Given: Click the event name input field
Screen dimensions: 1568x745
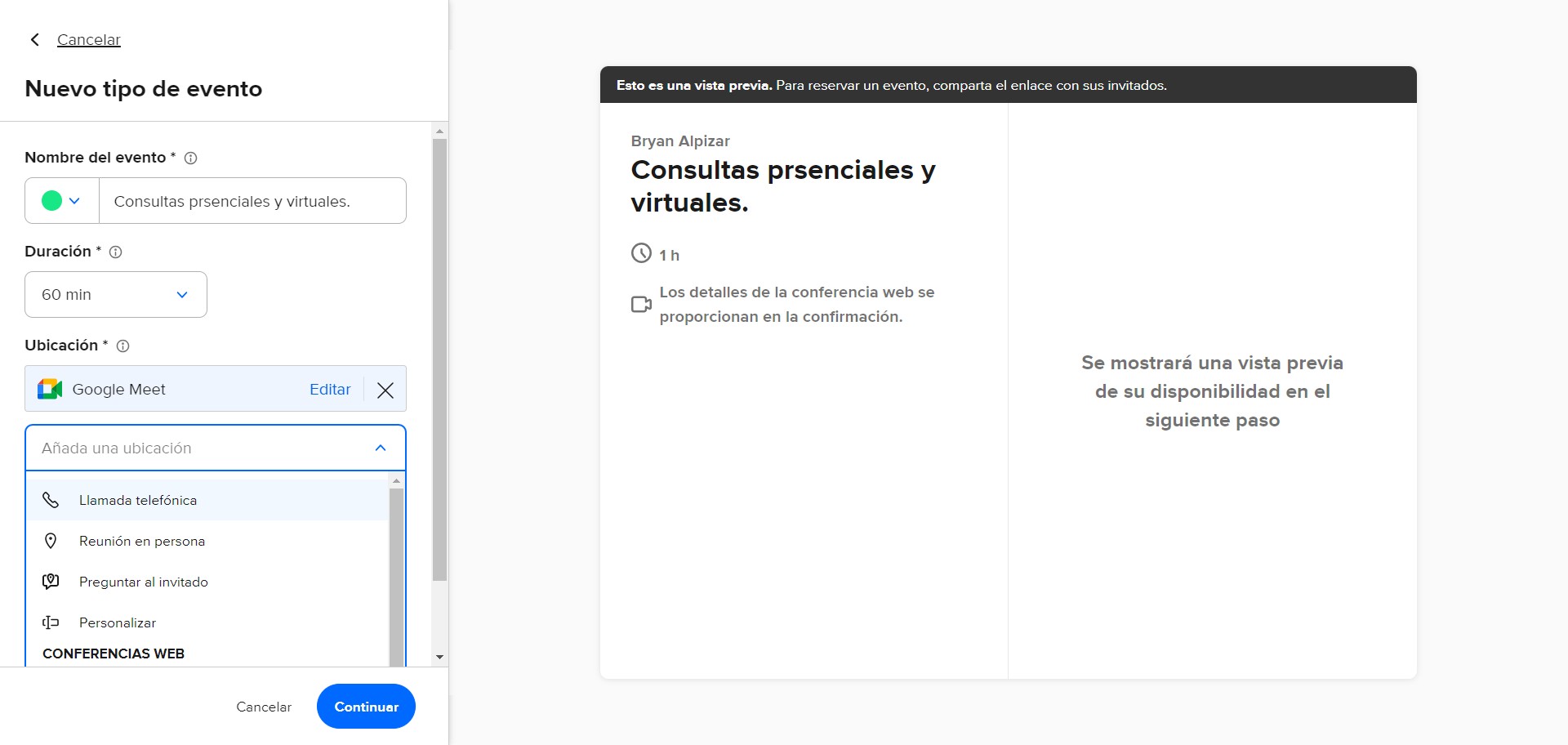Looking at the screenshot, I should click(x=252, y=200).
